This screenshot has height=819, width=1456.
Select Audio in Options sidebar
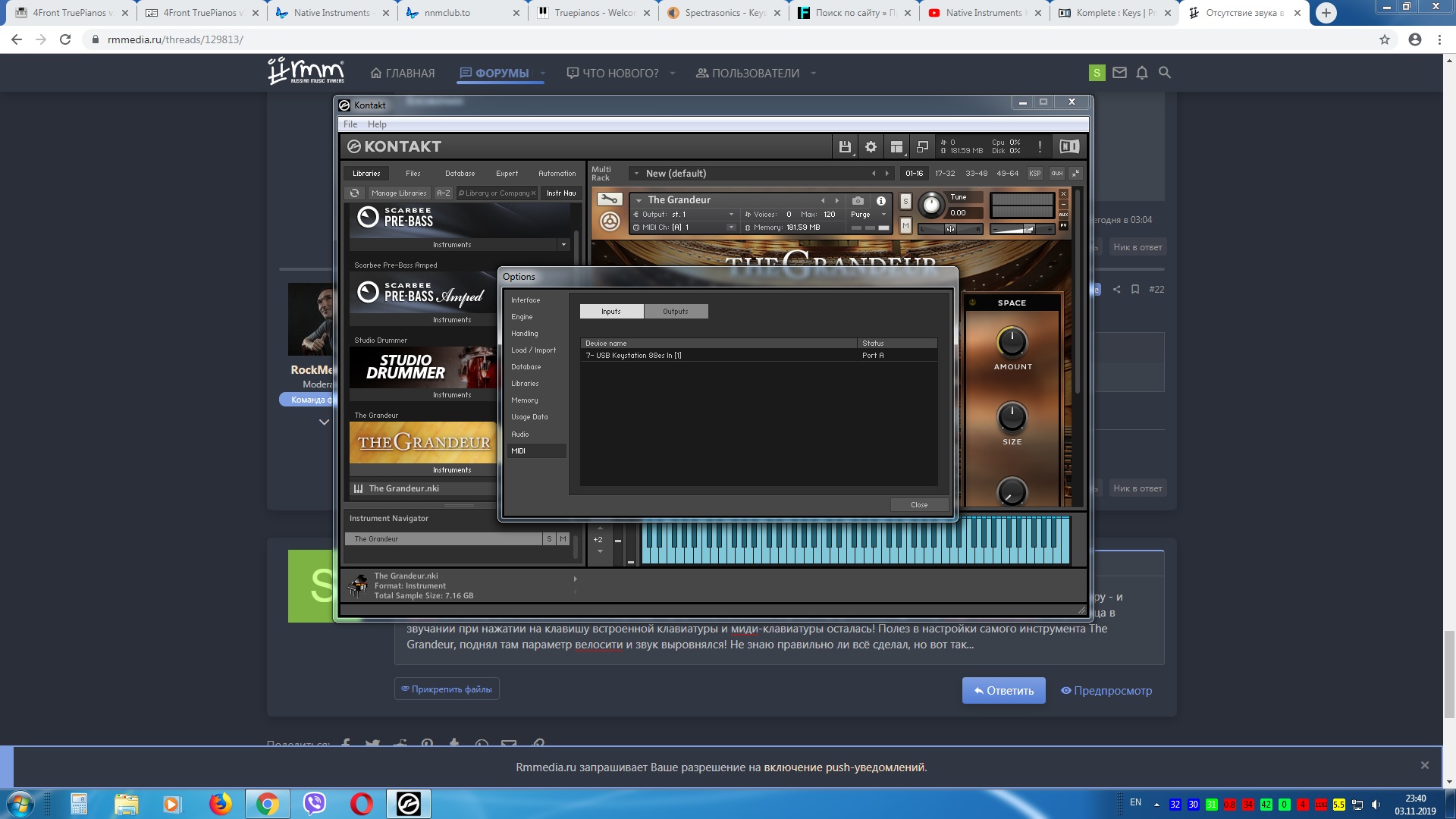tap(520, 435)
